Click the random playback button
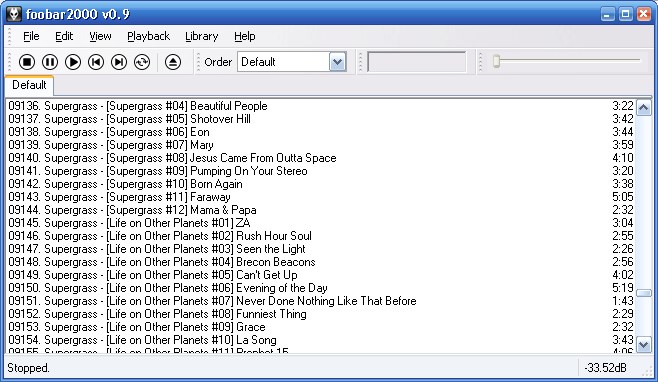 pyautogui.click(x=142, y=62)
